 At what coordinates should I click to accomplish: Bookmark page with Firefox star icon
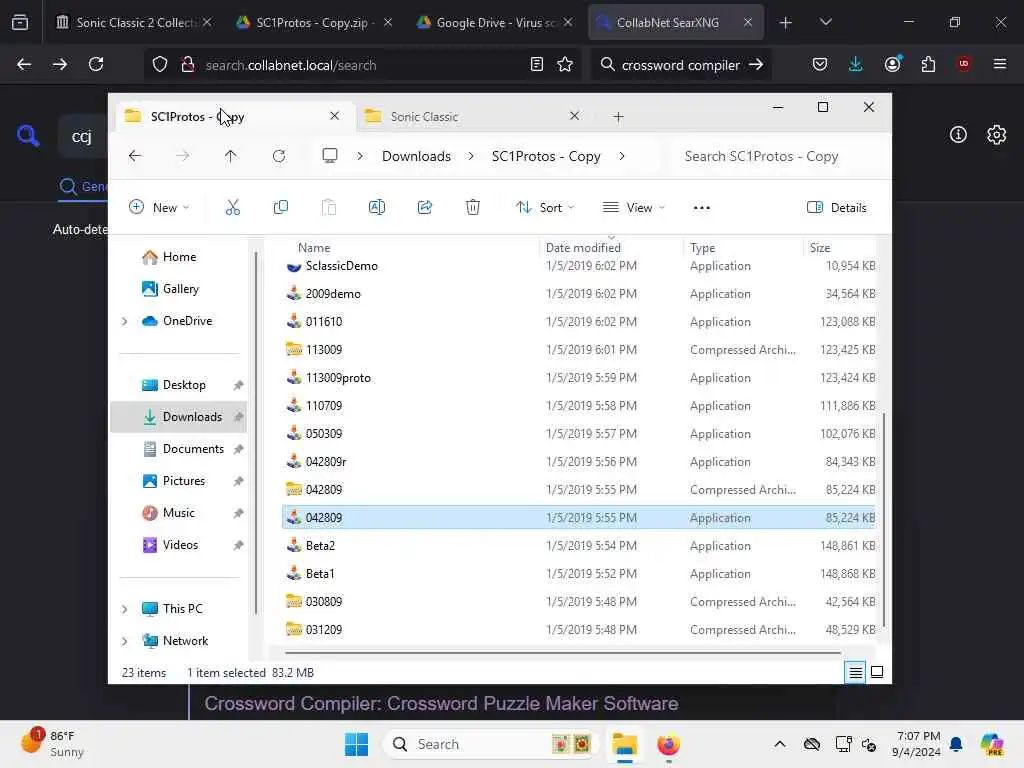pyautogui.click(x=565, y=65)
